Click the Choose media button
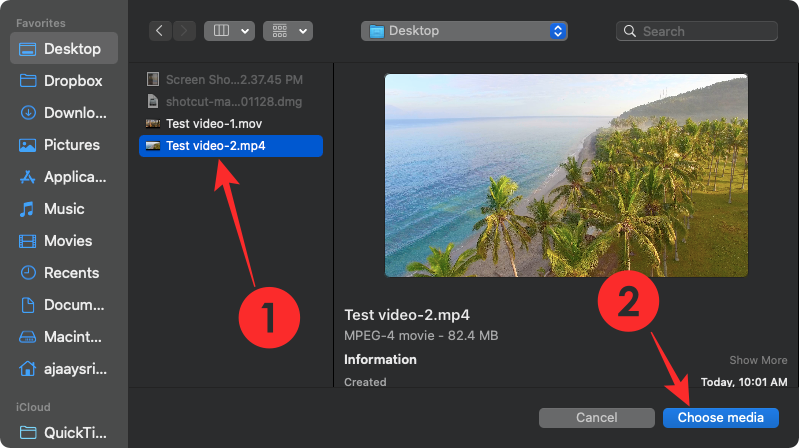799x448 pixels. click(x=720, y=417)
